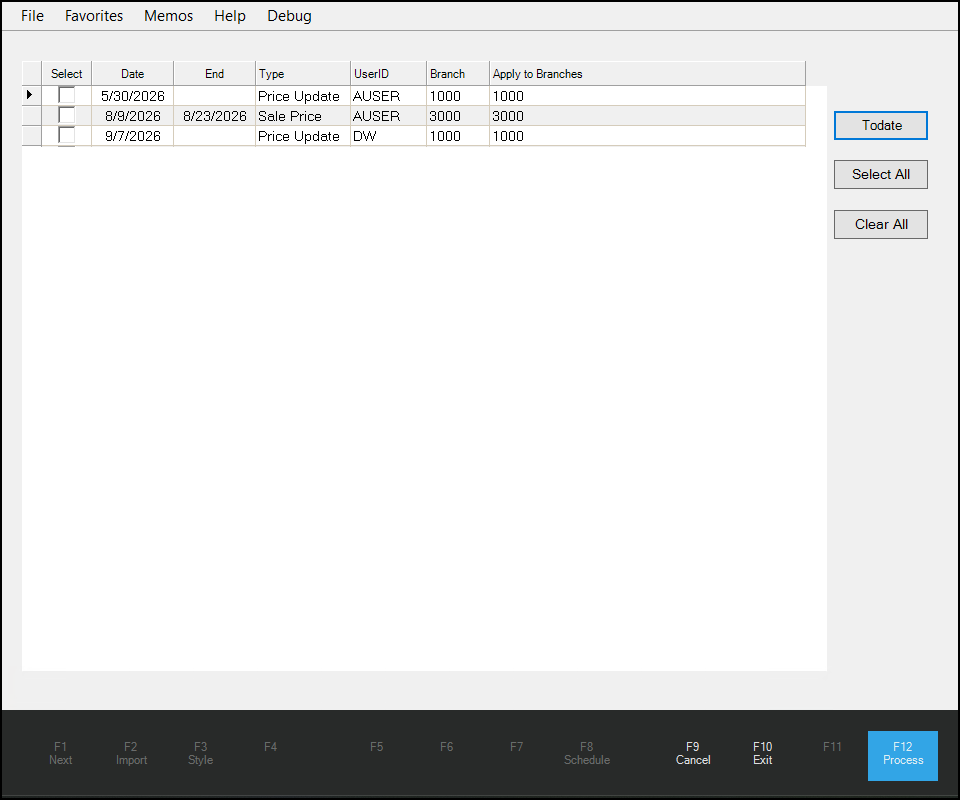Click the Type column header
Image resolution: width=960 pixels, height=800 pixels.
(x=271, y=73)
